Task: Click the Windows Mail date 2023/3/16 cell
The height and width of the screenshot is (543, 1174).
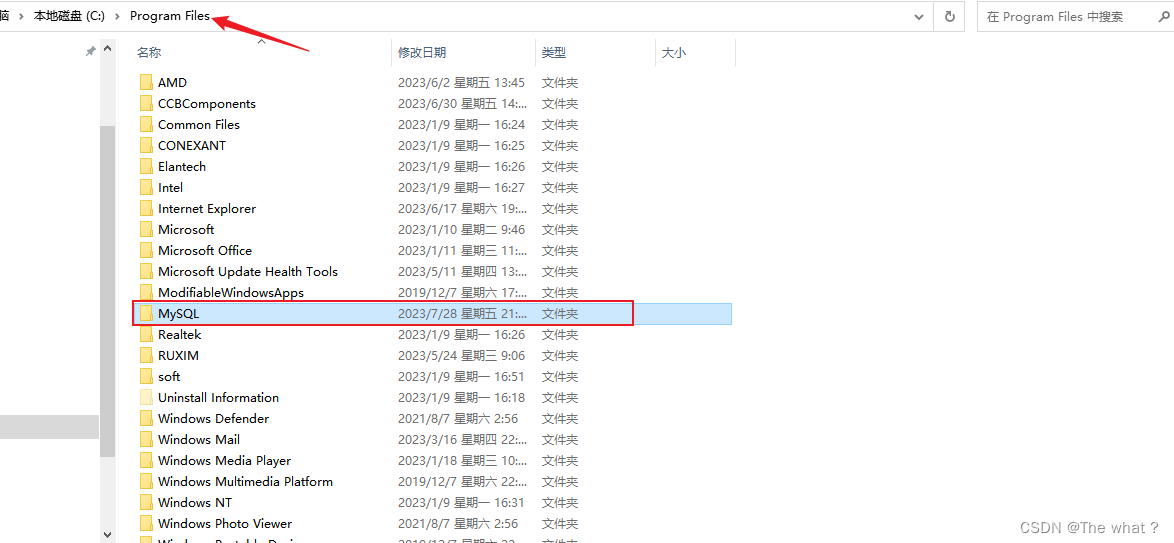Action: (x=463, y=439)
